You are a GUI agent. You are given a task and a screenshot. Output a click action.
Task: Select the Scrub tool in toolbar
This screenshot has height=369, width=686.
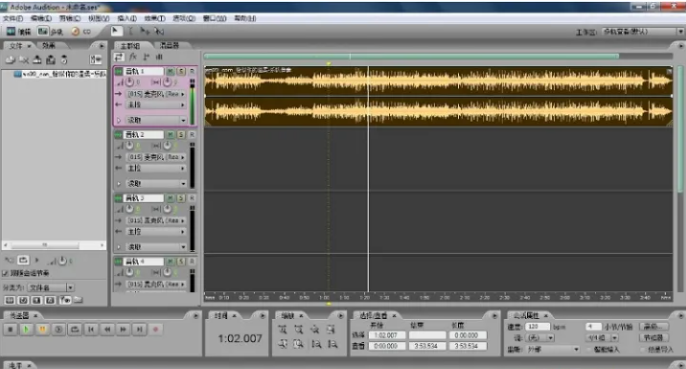click(159, 31)
